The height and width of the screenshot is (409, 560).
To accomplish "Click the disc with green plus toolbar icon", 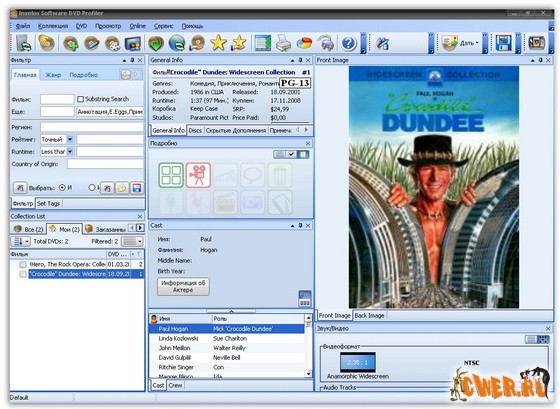I will click(x=71, y=43).
